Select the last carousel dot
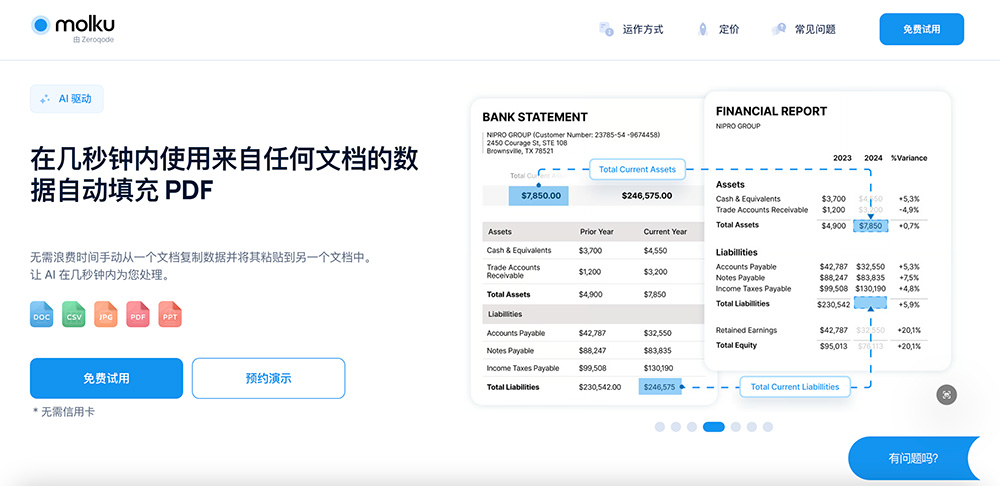 (768, 427)
